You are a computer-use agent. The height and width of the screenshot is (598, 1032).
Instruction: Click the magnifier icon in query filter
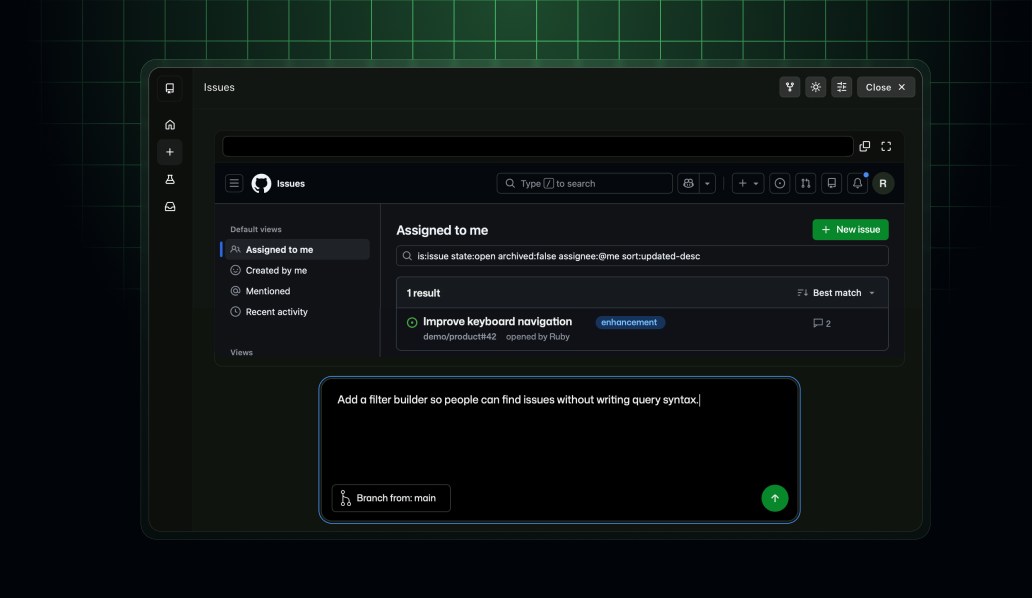pyautogui.click(x=407, y=256)
